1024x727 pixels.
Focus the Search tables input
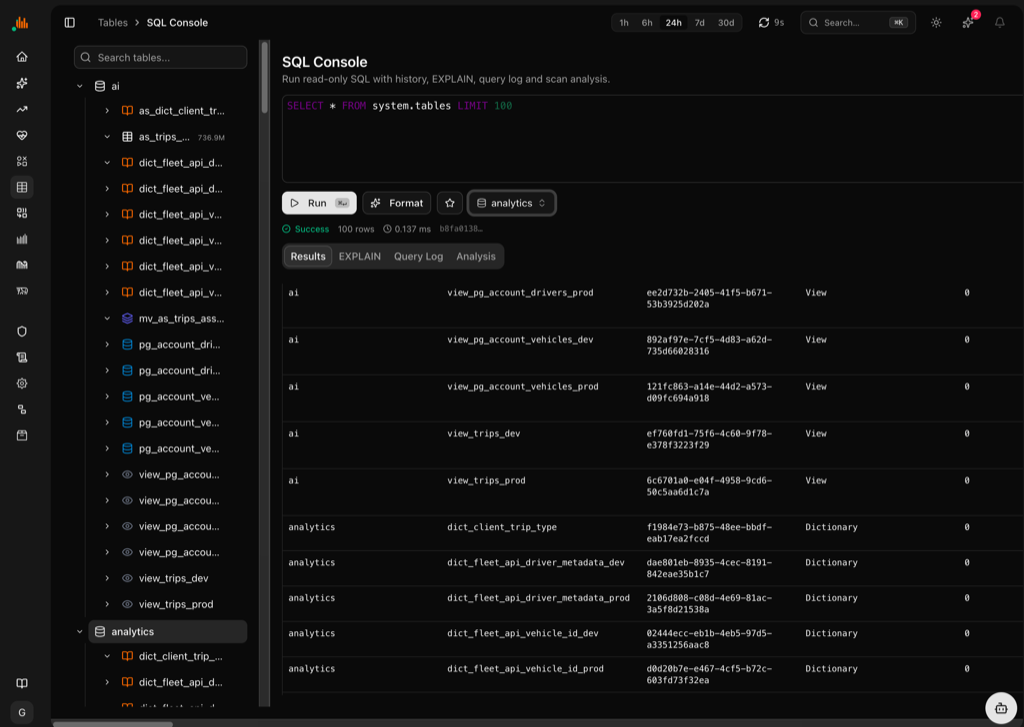[x=161, y=57]
